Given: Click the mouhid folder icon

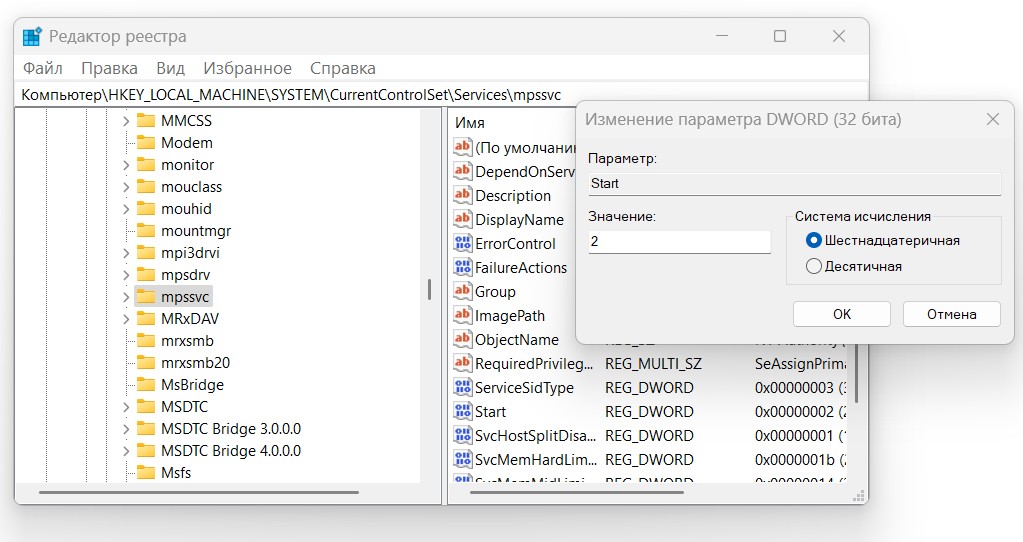Looking at the screenshot, I should click(145, 209).
